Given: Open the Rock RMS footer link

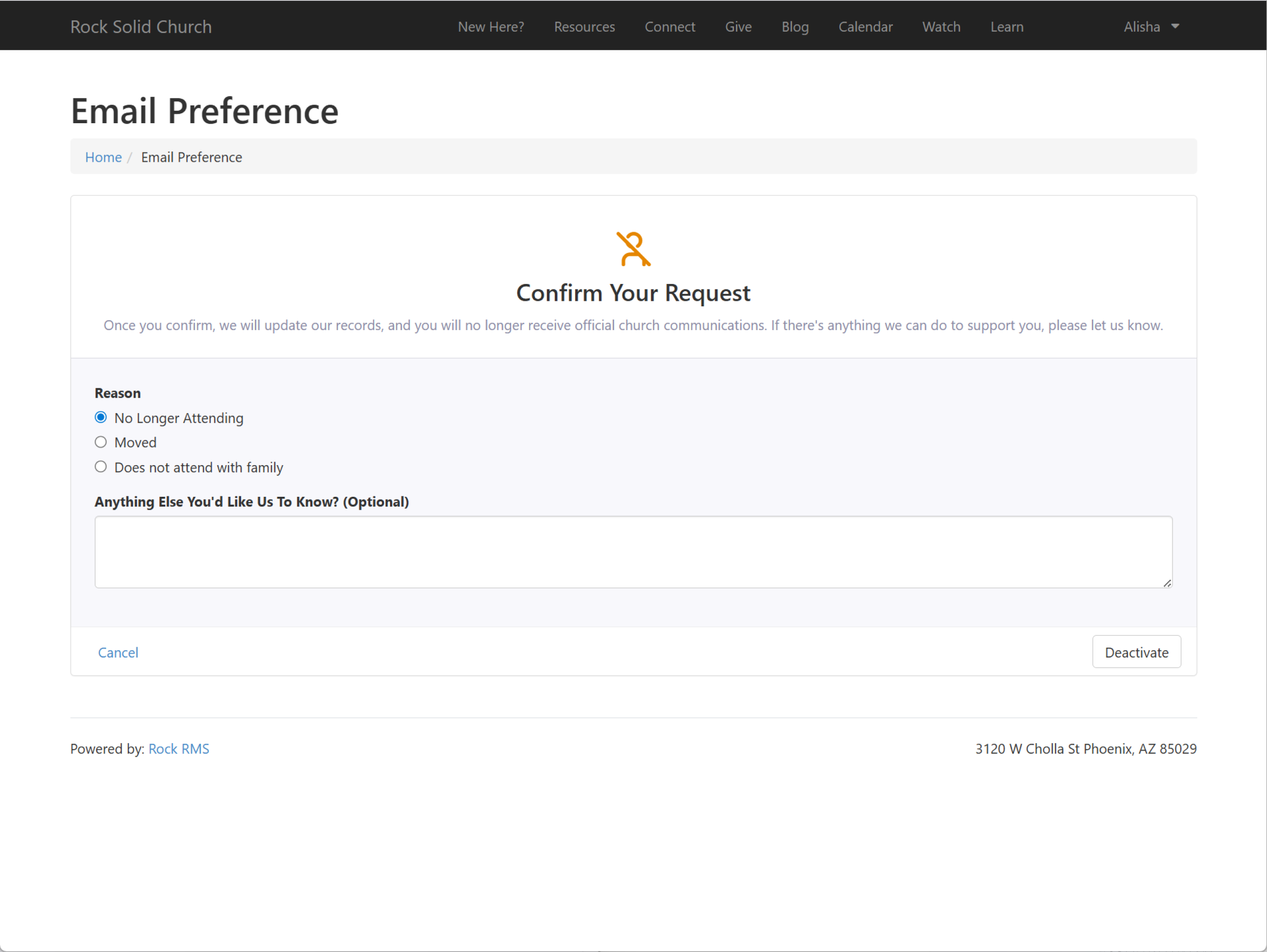Looking at the screenshot, I should pos(179,749).
